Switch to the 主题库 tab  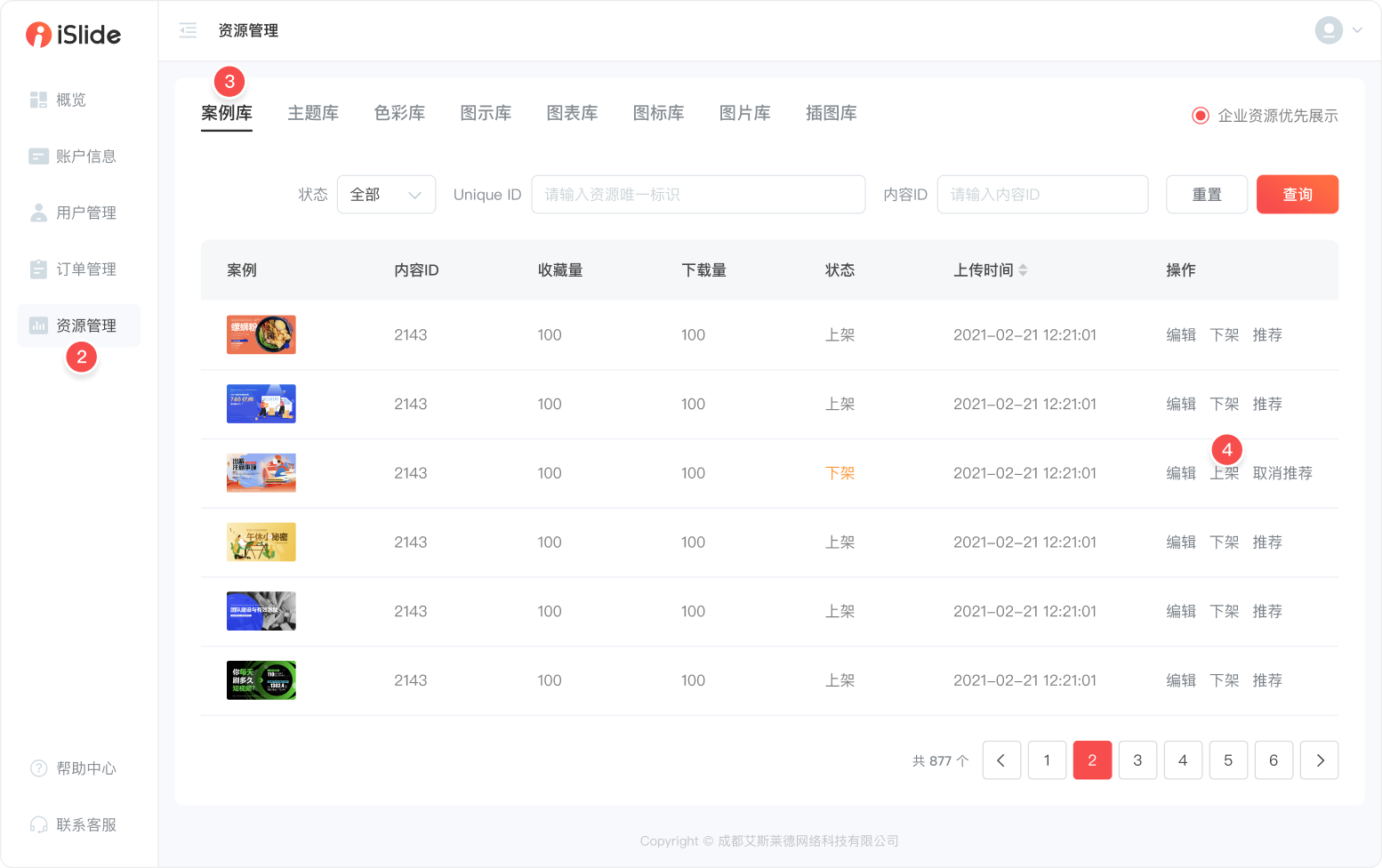pos(313,113)
